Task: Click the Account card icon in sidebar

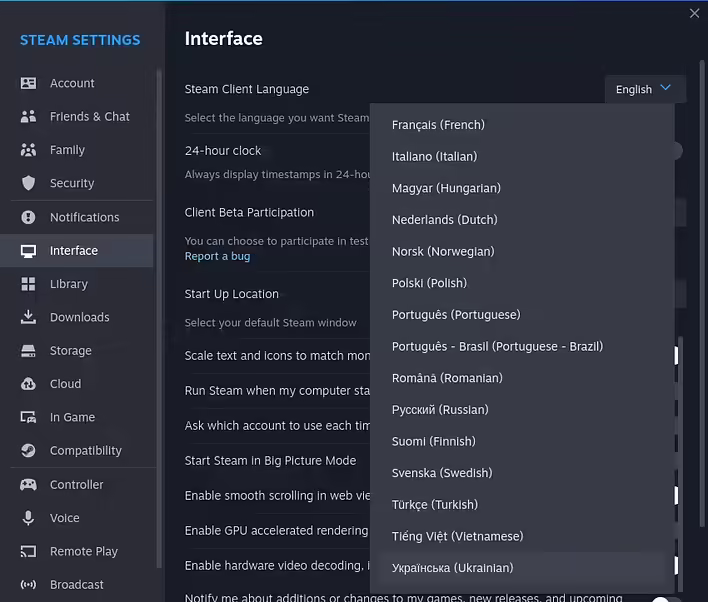Action: [x=28, y=83]
